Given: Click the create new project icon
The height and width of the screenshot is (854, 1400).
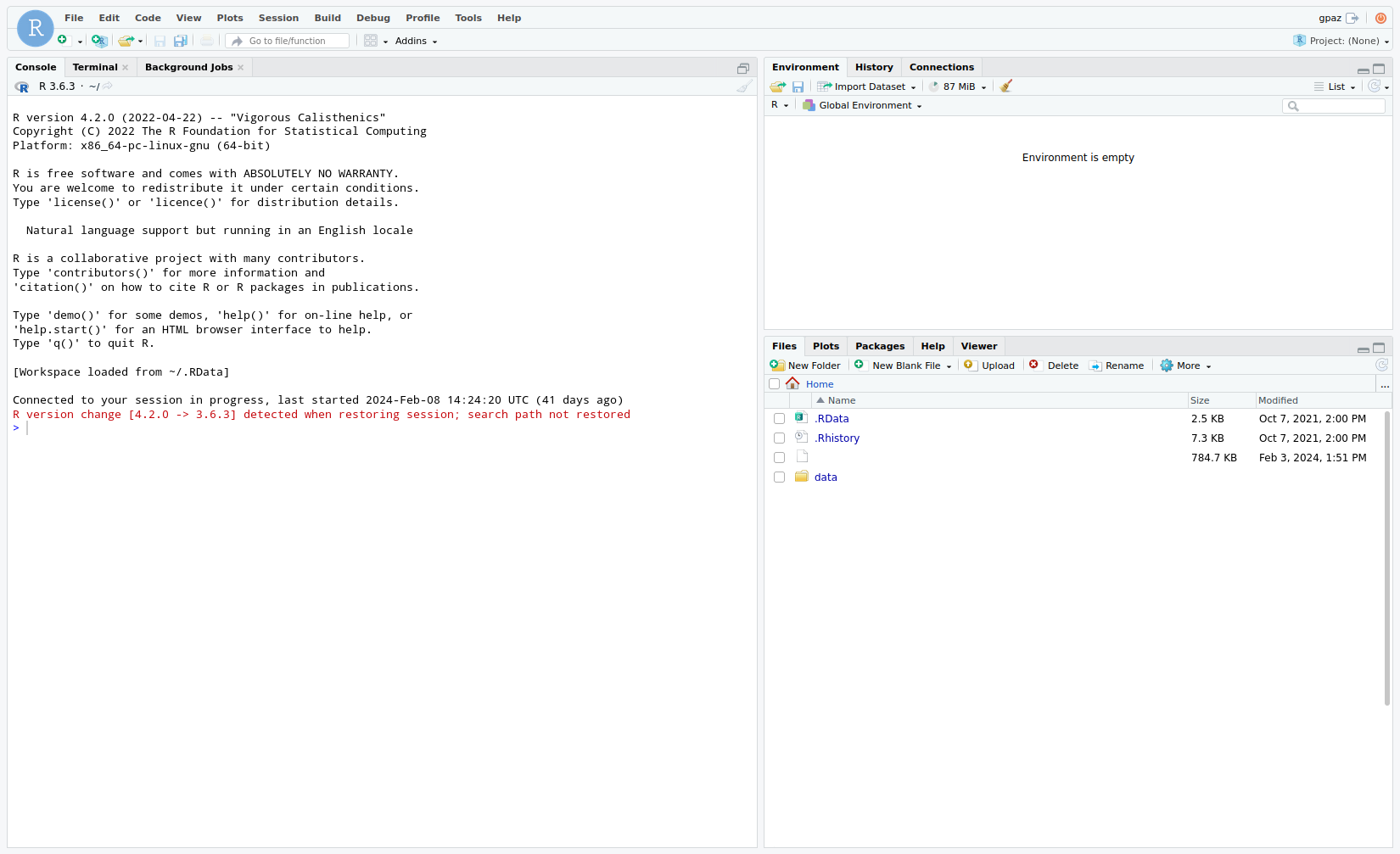Looking at the screenshot, I should pyautogui.click(x=99, y=41).
